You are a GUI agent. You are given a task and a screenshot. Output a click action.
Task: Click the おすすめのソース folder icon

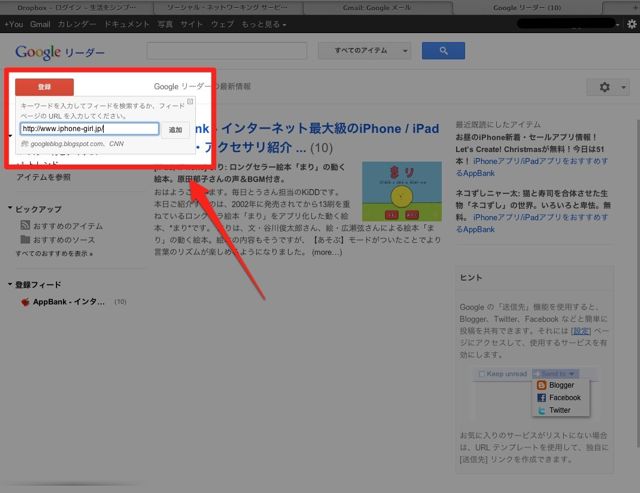click(x=25, y=239)
